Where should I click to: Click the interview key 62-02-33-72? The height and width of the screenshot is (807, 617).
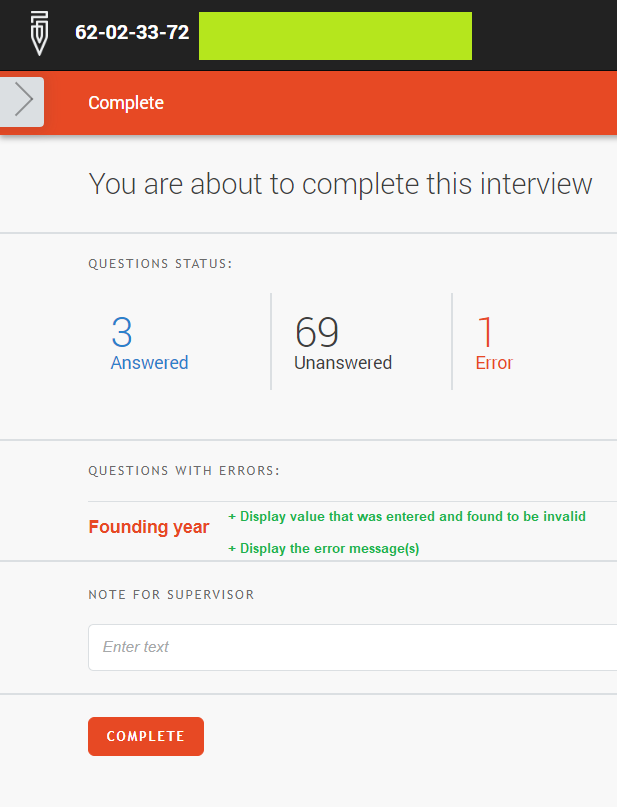[x=132, y=32]
